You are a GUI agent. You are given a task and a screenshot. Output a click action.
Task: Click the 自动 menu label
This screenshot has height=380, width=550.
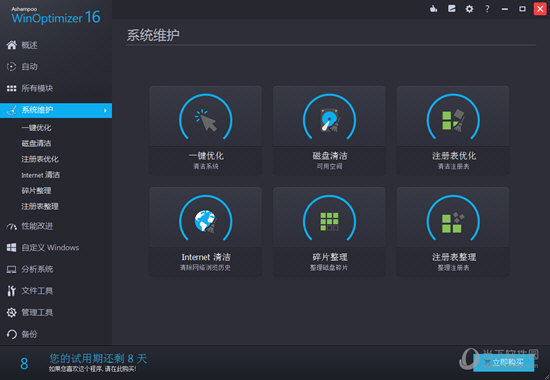click(x=29, y=67)
